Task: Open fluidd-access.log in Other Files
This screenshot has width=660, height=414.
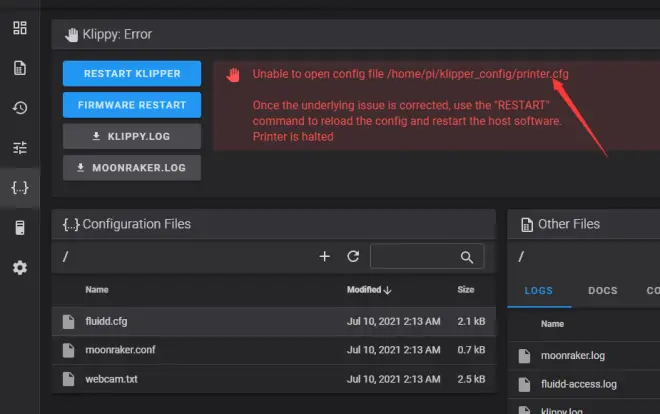Action: (579, 384)
